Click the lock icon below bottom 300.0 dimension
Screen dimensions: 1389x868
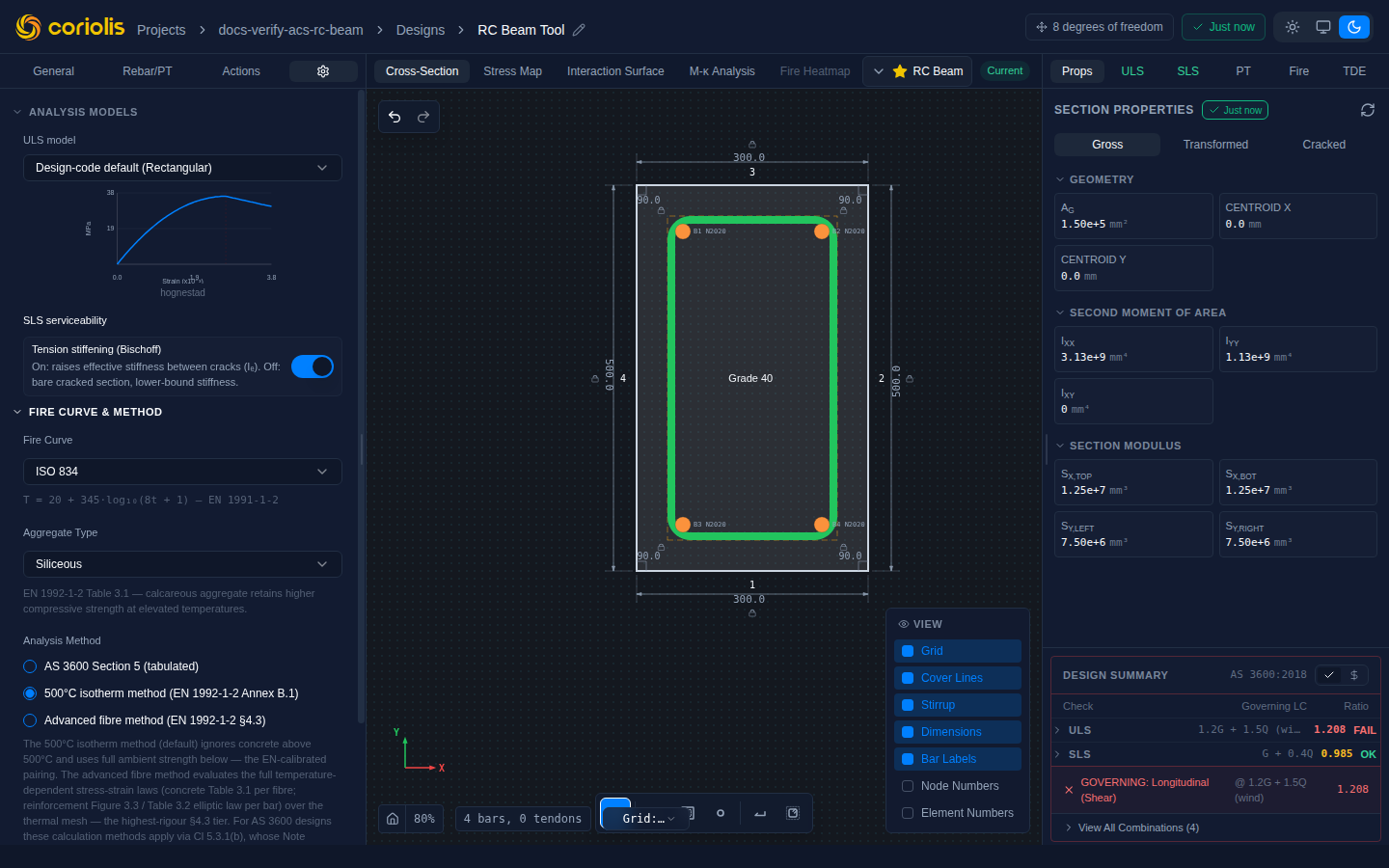pos(752,612)
